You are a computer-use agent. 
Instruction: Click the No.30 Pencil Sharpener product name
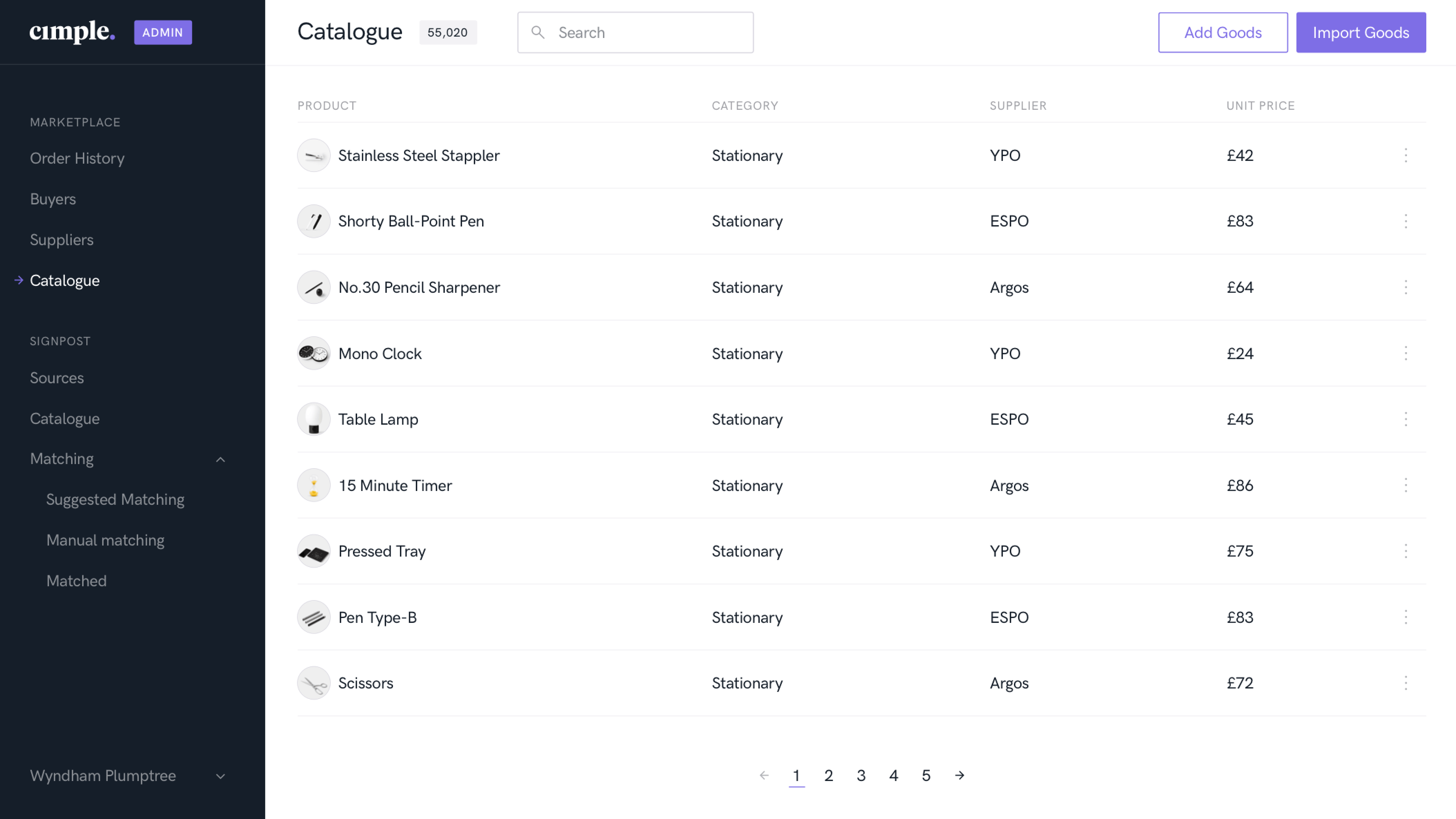(419, 287)
